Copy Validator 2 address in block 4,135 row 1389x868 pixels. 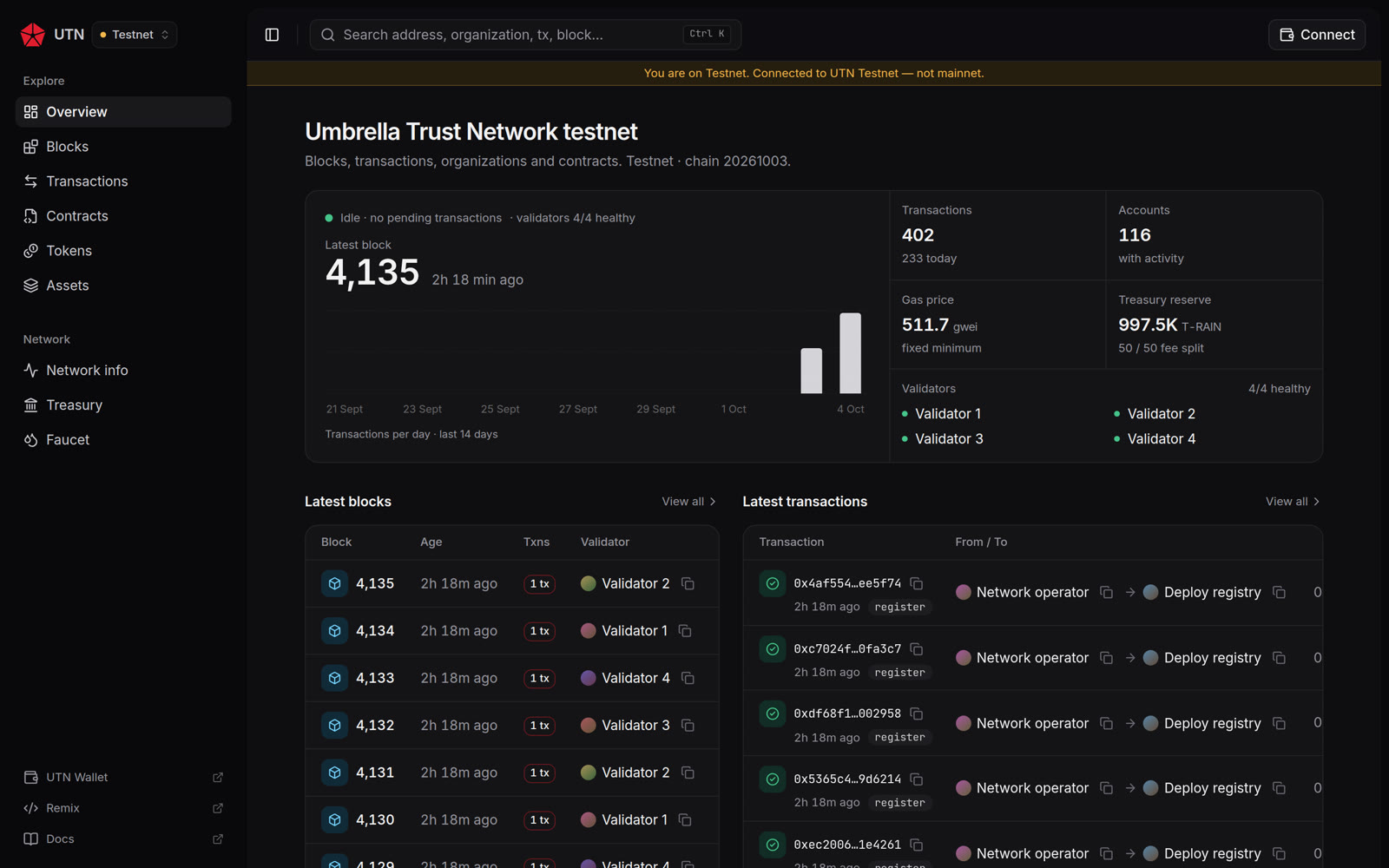[688, 583]
